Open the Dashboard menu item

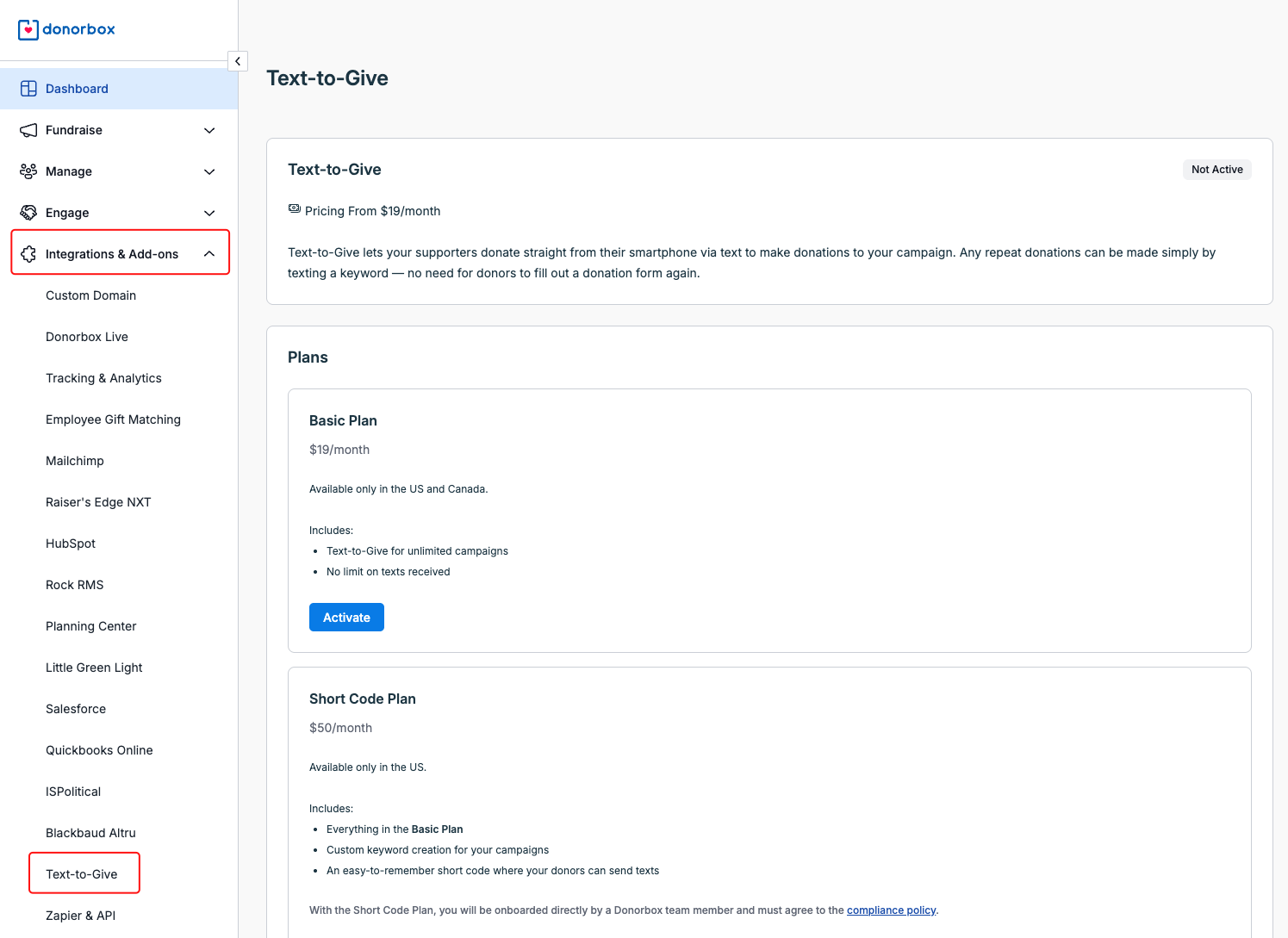point(119,89)
